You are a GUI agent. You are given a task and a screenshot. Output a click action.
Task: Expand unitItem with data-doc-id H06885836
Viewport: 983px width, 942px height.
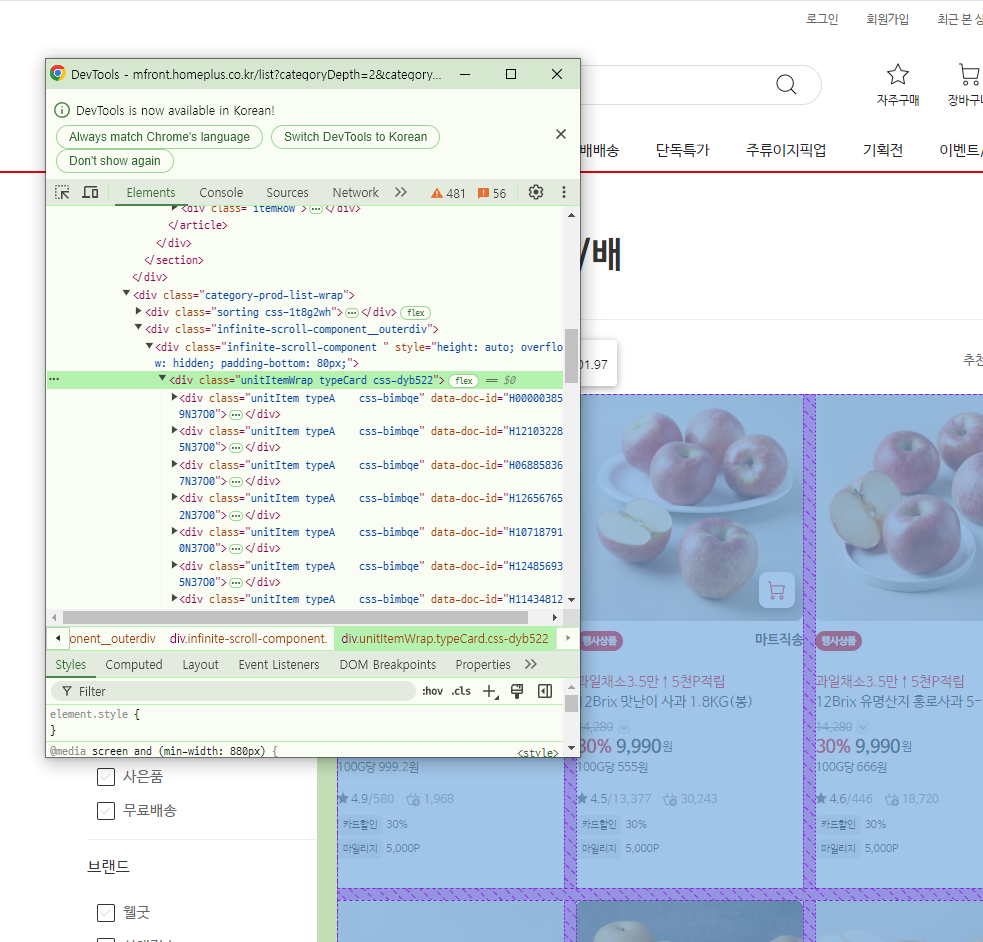175,464
